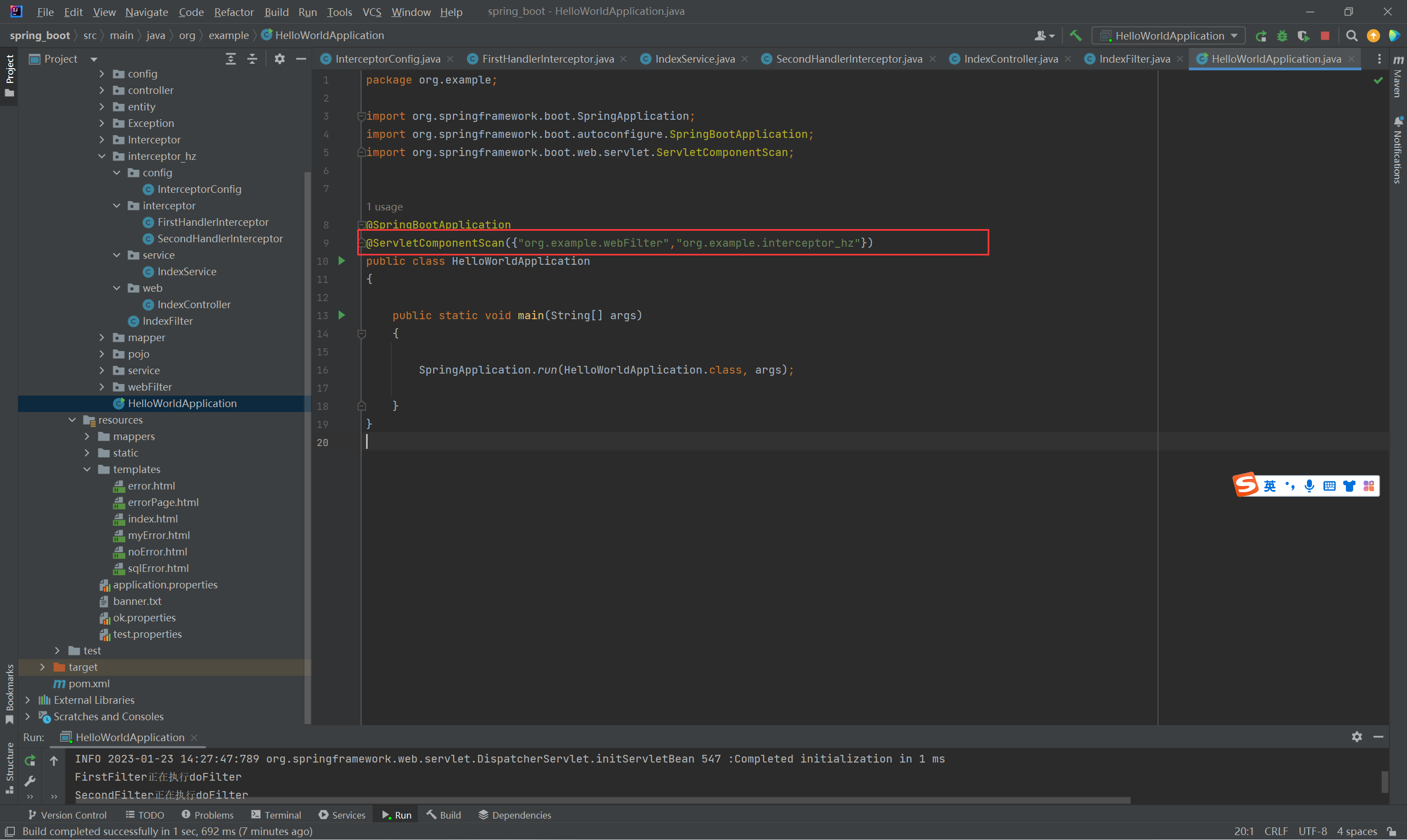
Task: Open Project panel settings gear icon
Action: point(280,59)
